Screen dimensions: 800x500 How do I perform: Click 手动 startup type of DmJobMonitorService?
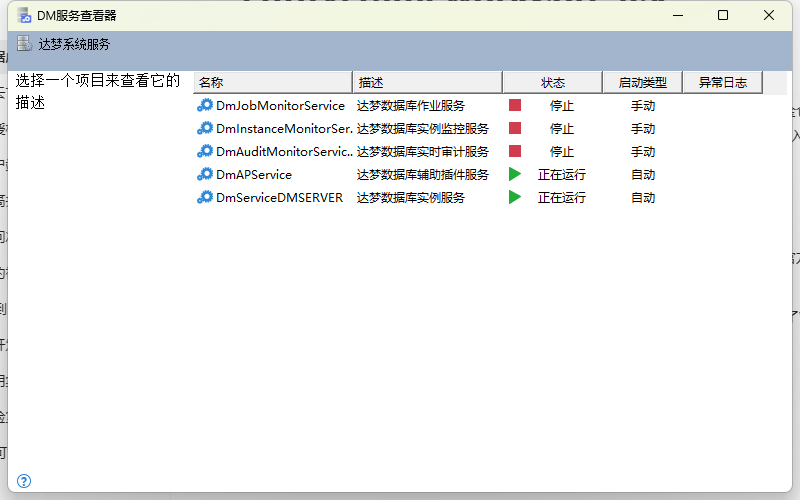[643, 106]
